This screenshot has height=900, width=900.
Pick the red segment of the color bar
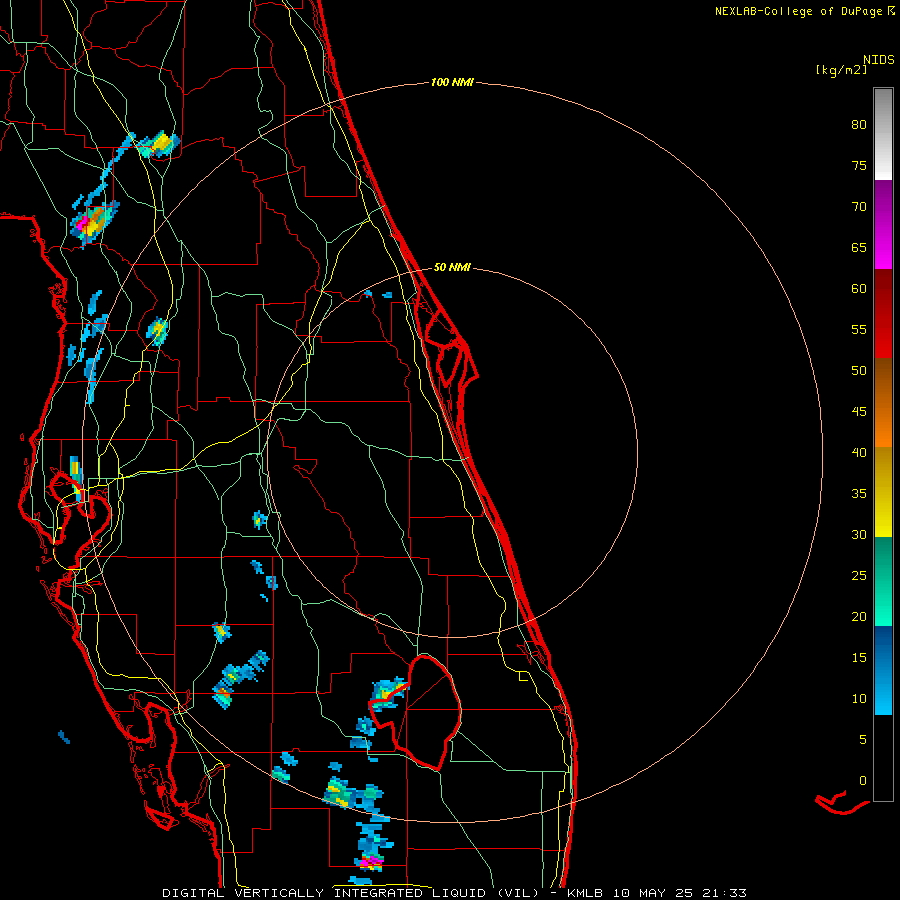[883, 314]
